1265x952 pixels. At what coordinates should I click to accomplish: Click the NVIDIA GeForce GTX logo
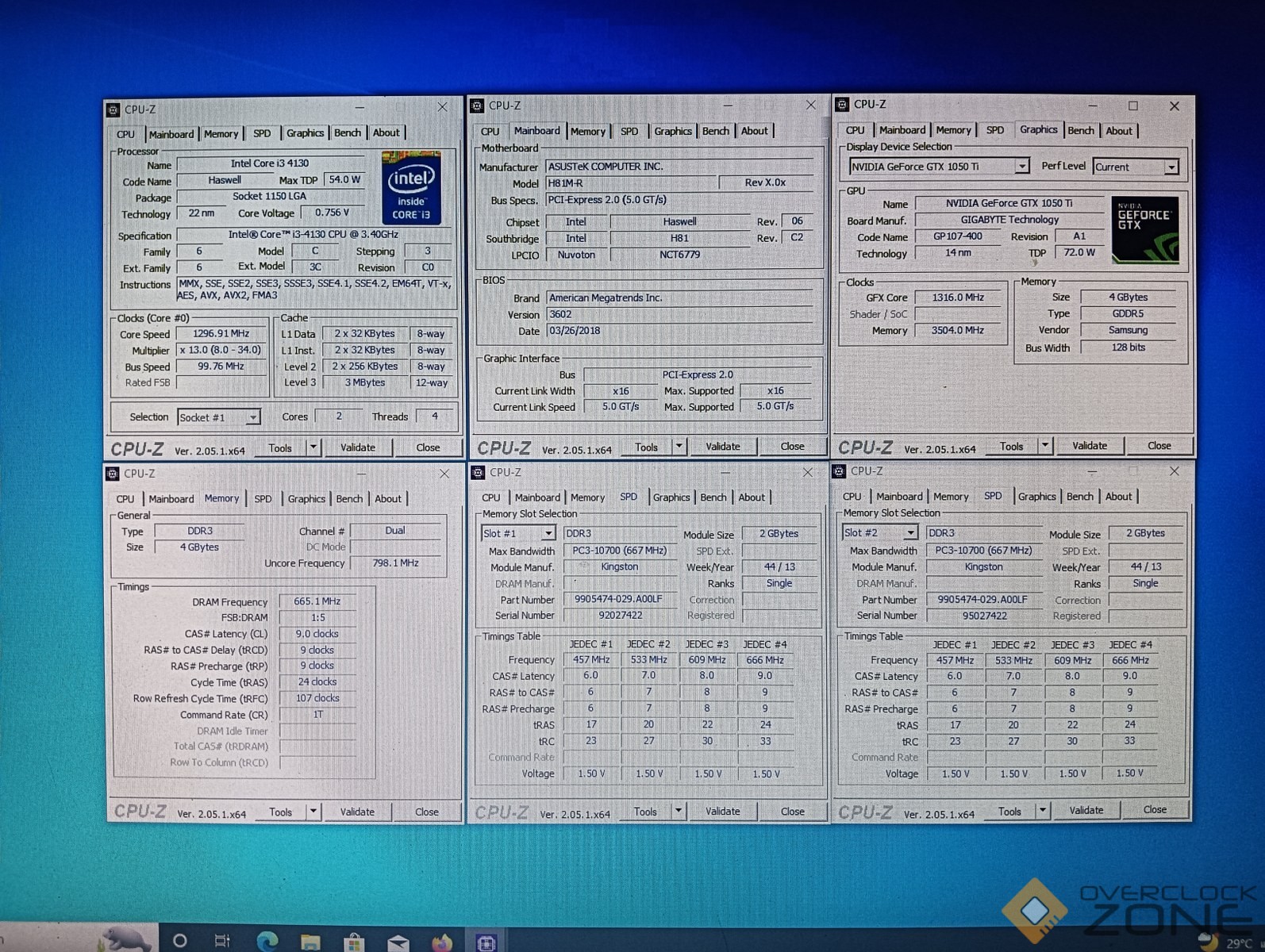[x=1144, y=229]
